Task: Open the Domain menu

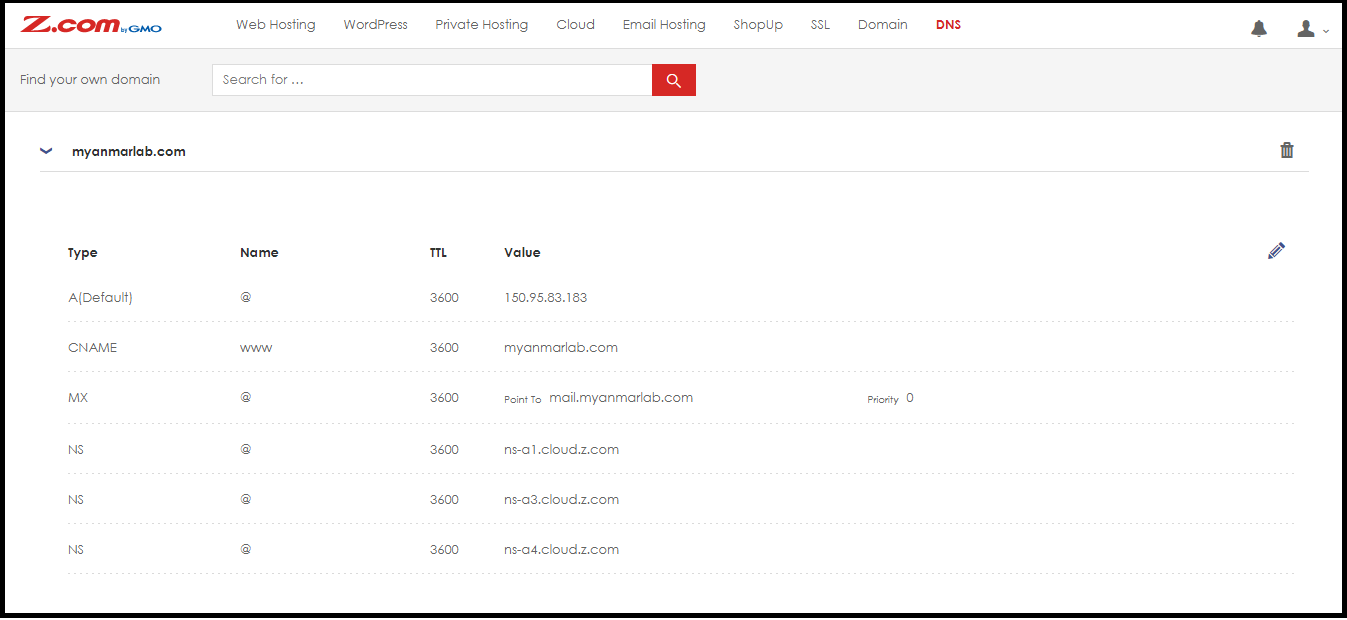Action: pyautogui.click(x=883, y=25)
